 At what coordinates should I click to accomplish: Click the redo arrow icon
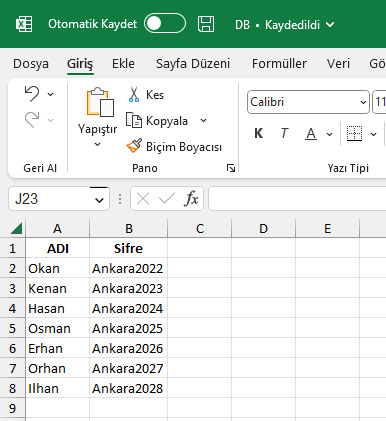click(x=32, y=120)
